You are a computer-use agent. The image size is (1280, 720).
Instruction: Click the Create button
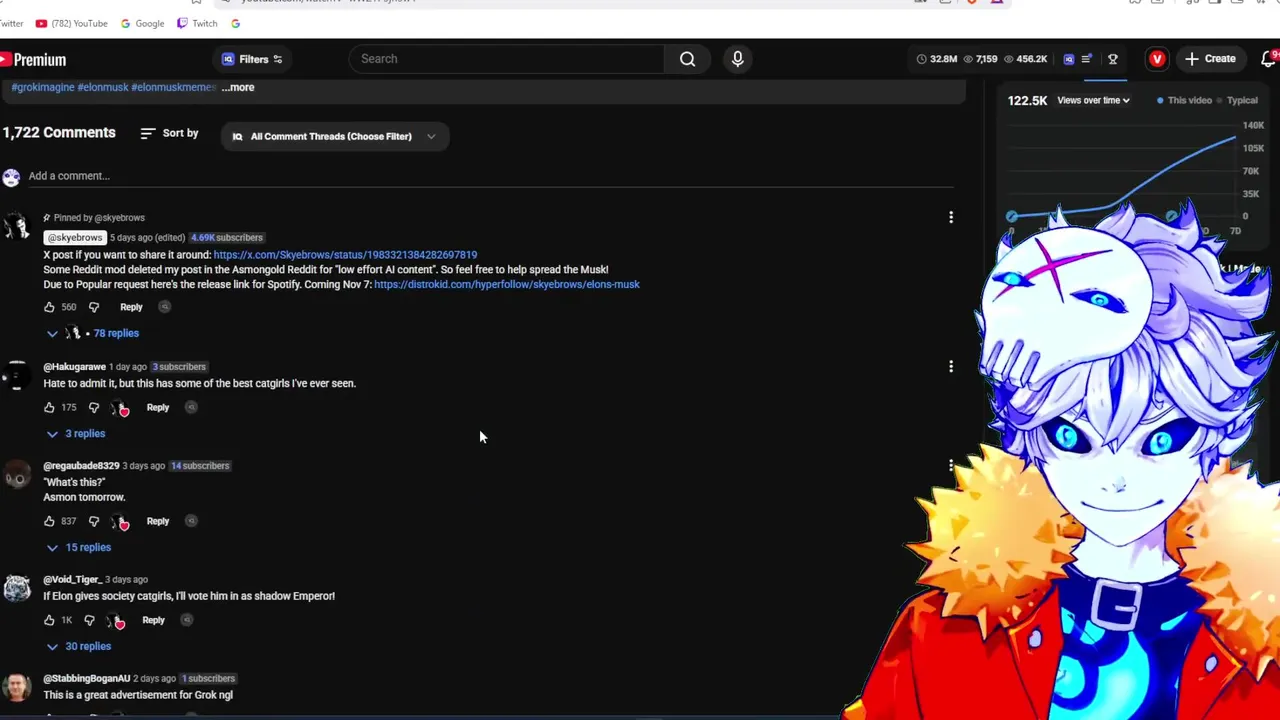pos(1210,59)
